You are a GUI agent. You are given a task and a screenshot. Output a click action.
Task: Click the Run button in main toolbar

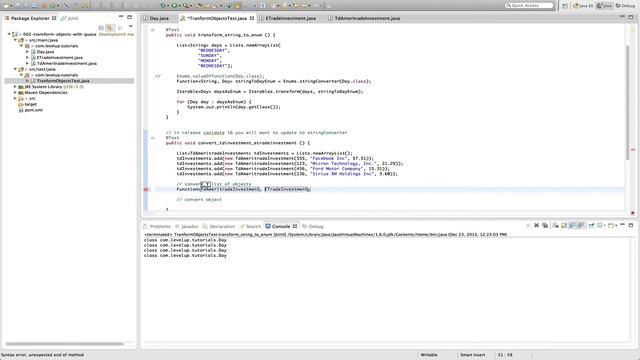point(174,6)
